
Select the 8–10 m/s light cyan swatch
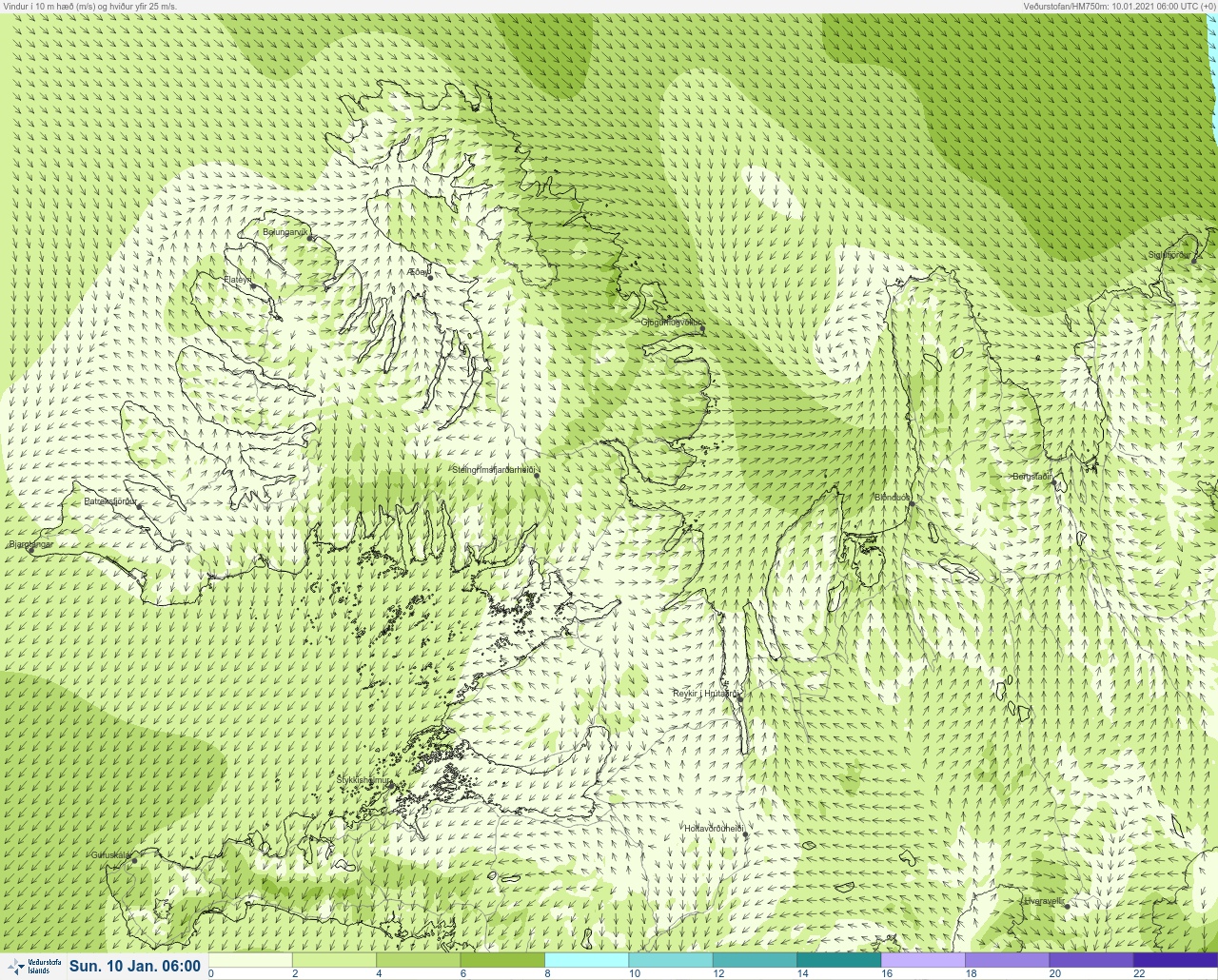tap(587, 960)
